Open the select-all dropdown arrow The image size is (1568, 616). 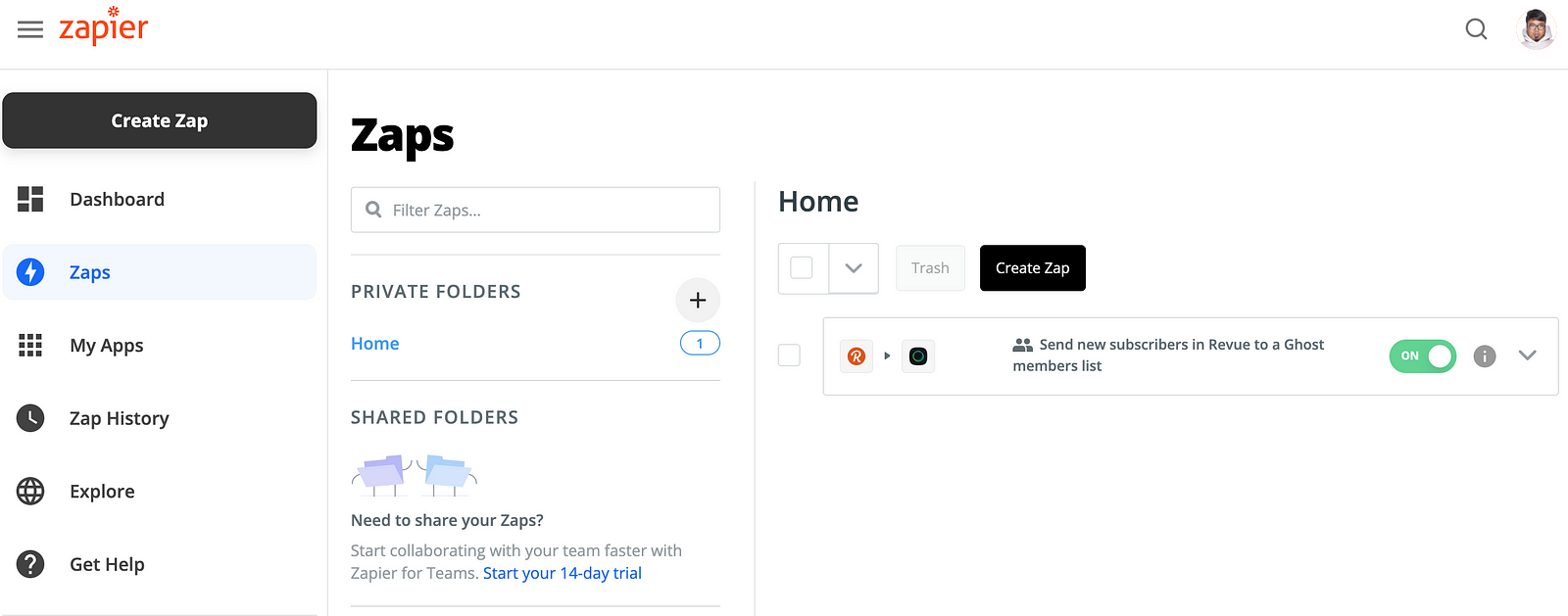[854, 268]
